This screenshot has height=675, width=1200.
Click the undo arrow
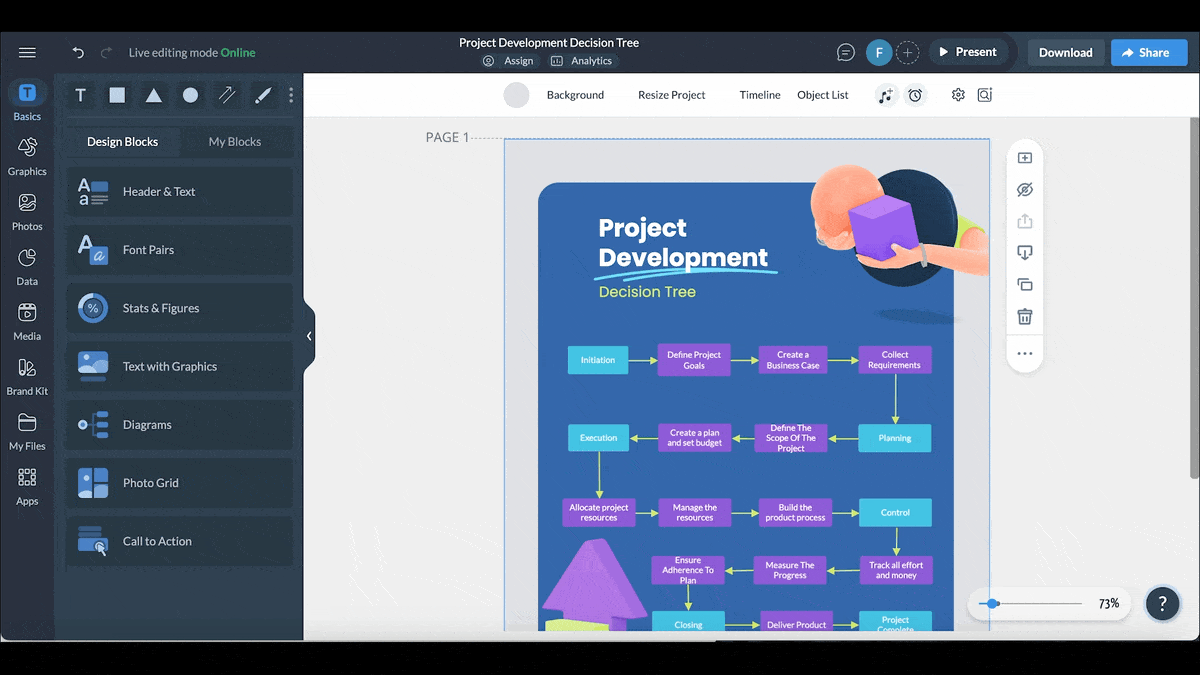(78, 53)
